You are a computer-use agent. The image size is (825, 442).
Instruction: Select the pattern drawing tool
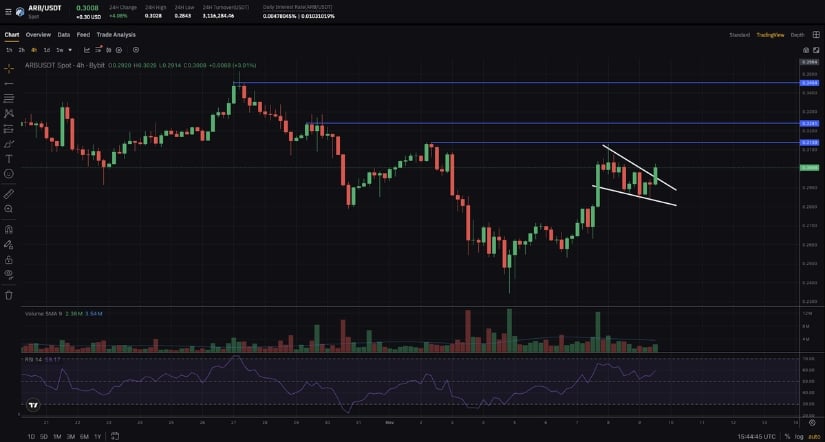click(x=9, y=113)
